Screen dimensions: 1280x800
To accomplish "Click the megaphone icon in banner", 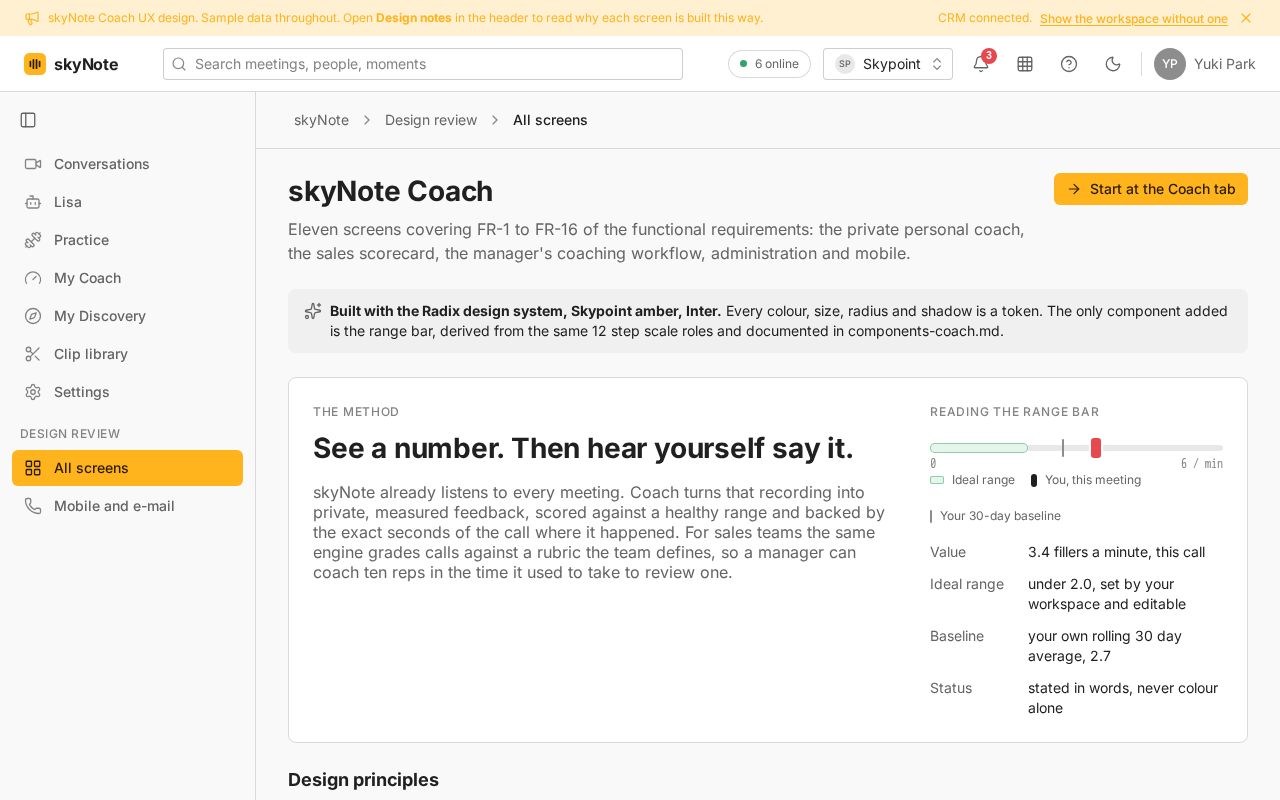I will [32, 18].
